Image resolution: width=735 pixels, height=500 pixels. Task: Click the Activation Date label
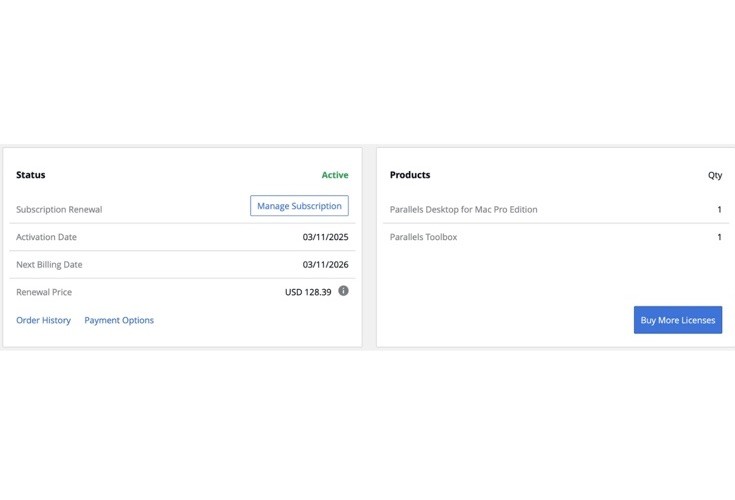pyautogui.click(x=46, y=237)
